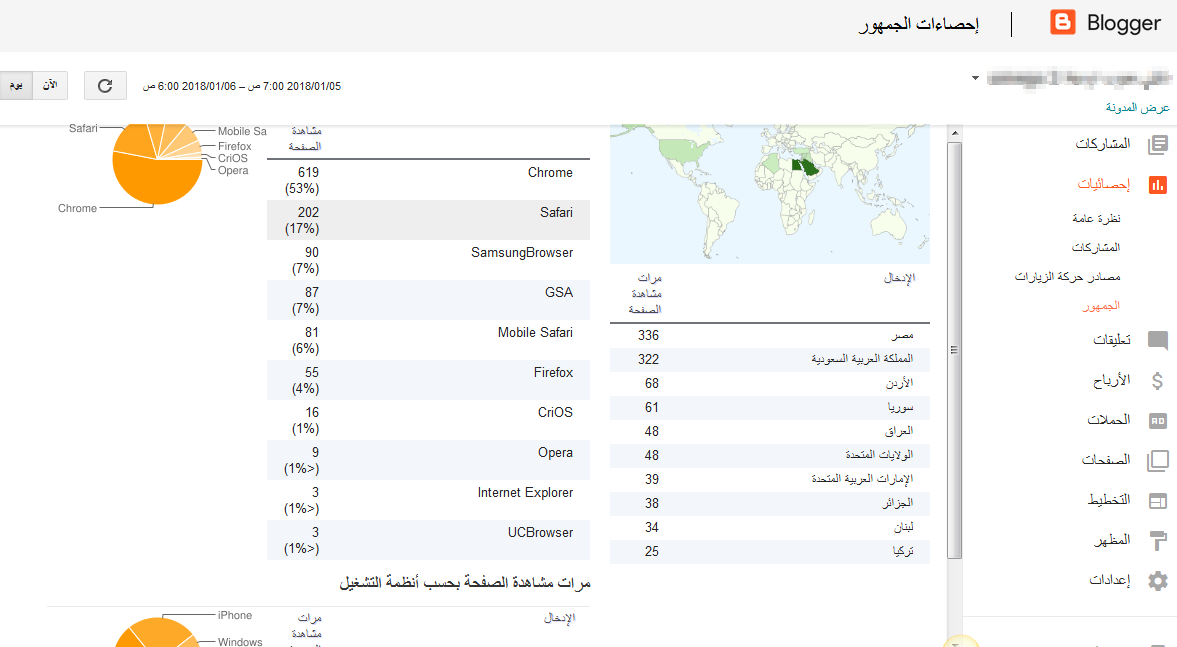The width and height of the screenshot is (1177, 647).
Task: Click the العراق country row
Action: [769, 432]
